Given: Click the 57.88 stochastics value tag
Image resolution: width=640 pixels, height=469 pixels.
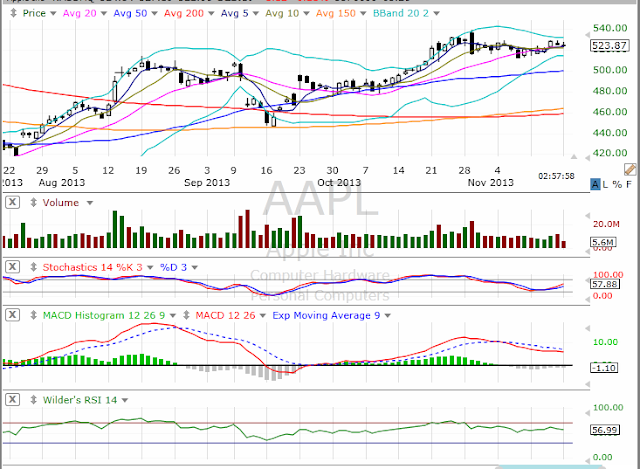Looking at the screenshot, I should click(x=605, y=284).
